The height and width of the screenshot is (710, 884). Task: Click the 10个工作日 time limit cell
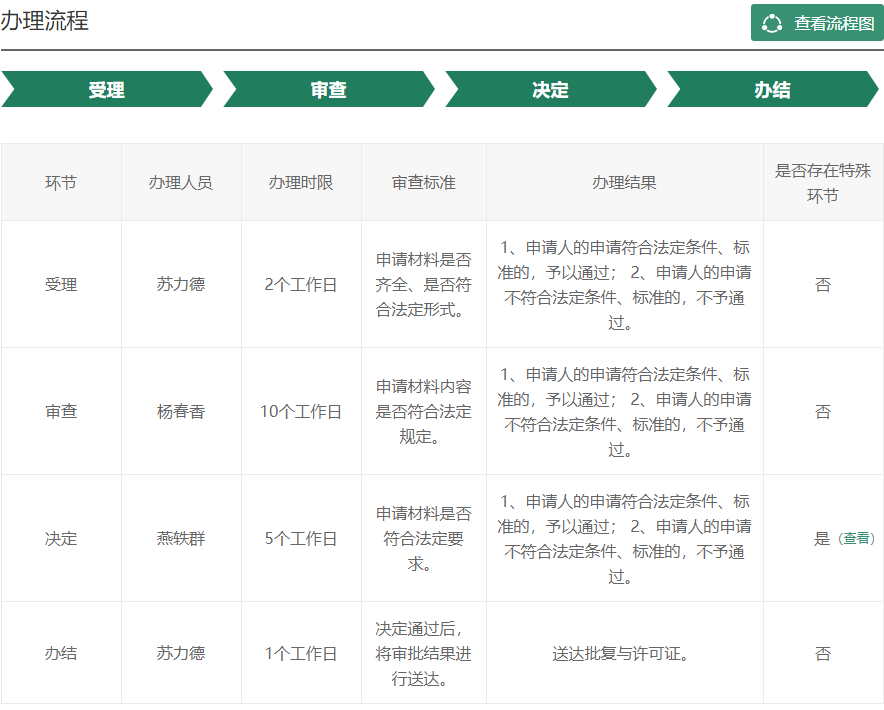[x=301, y=411]
